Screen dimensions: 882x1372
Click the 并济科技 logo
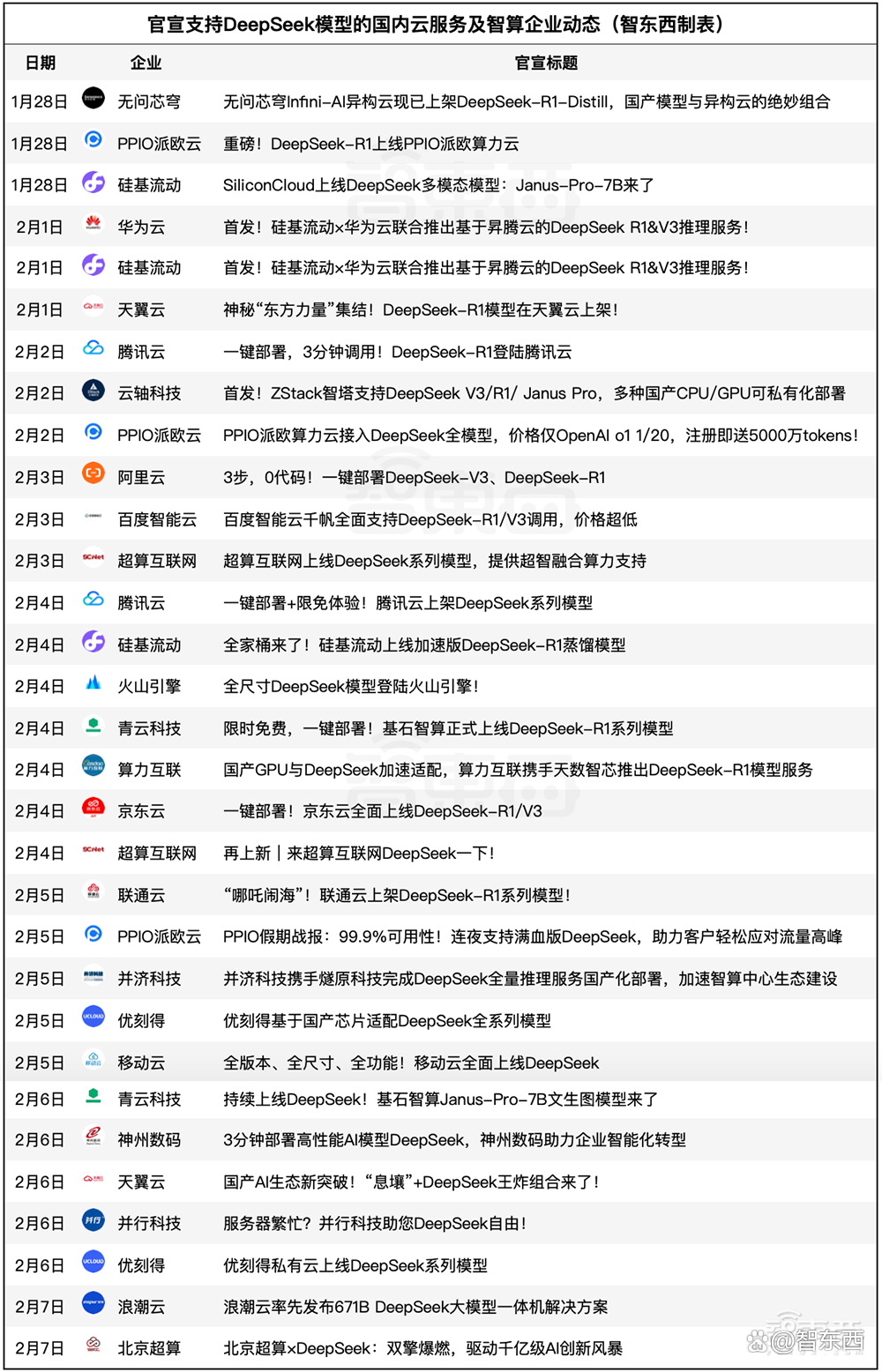[93, 975]
